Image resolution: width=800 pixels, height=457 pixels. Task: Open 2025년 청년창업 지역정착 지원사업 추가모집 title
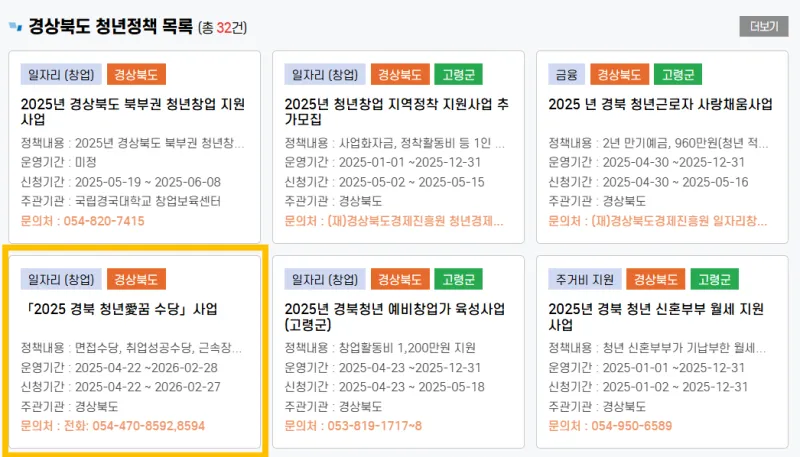click(x=396, y=112)
